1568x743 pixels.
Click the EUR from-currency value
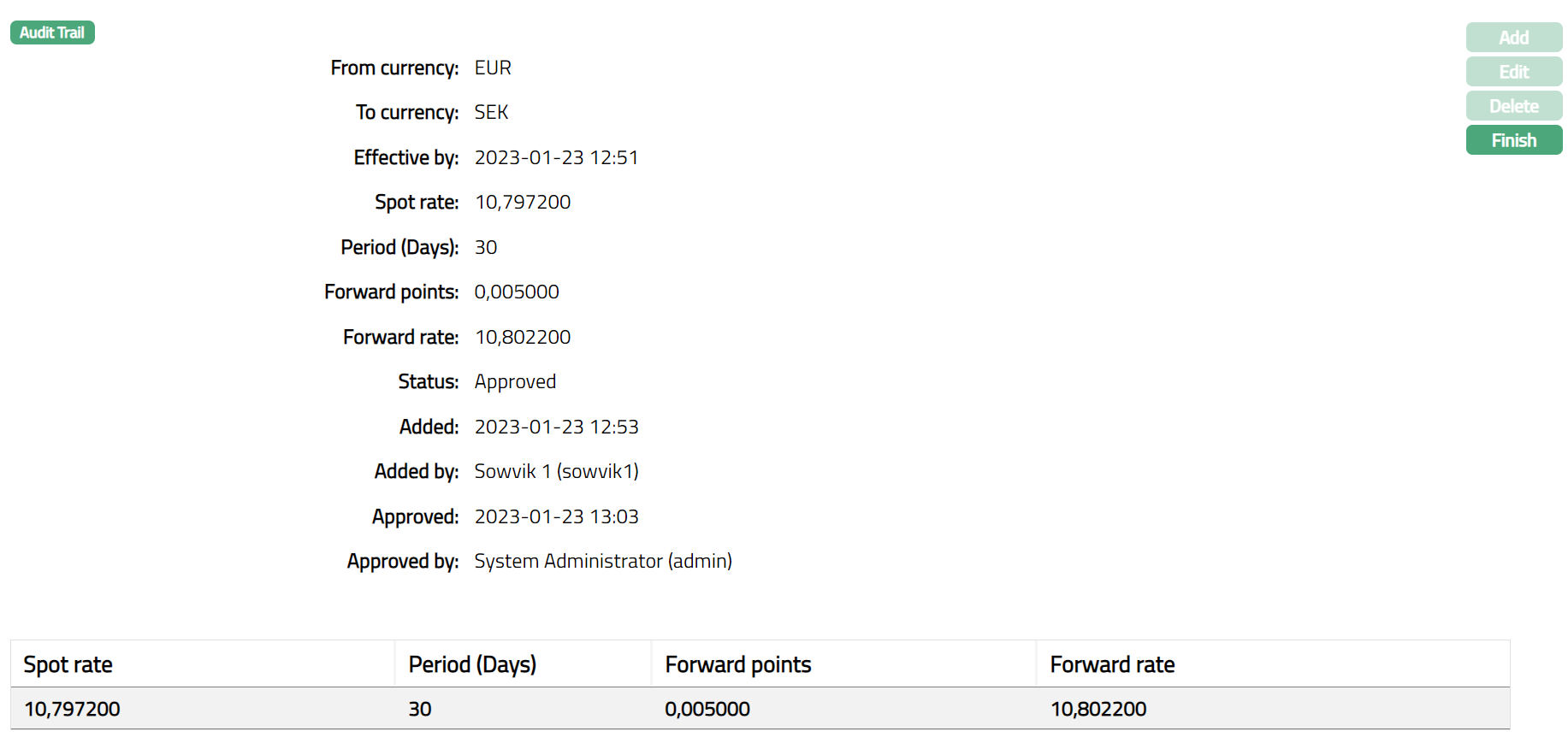click(x=493, y=68)
